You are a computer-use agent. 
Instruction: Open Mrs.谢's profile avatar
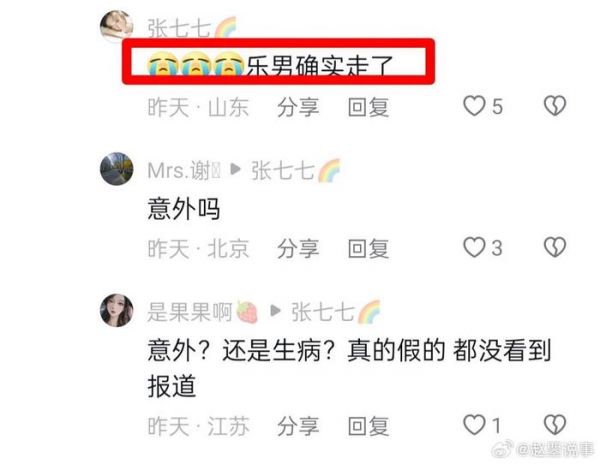(116, 169)
